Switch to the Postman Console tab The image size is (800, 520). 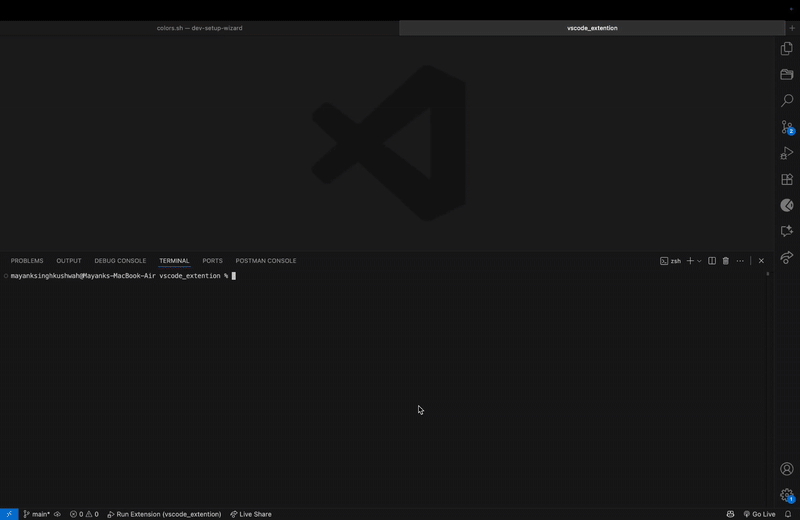coord(266,261)
